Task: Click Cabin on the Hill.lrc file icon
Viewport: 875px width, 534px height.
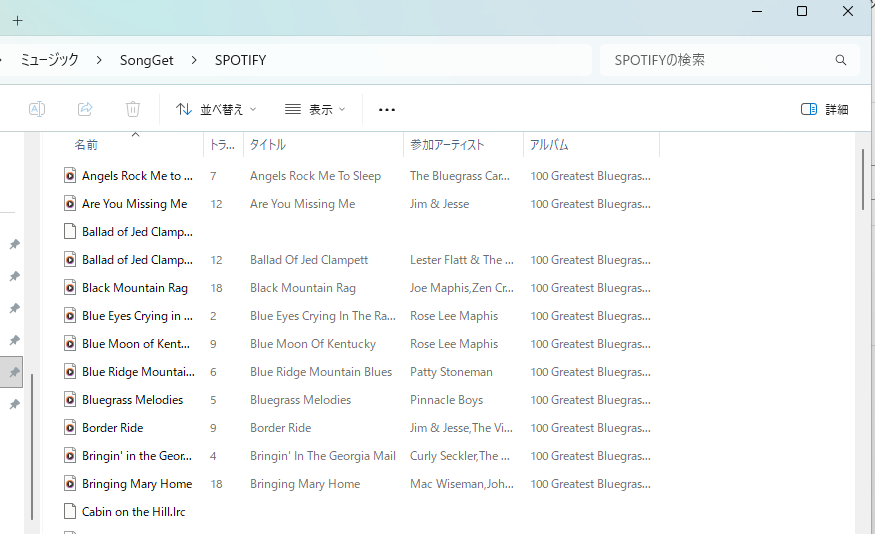Action: click(x=70, y=511)
